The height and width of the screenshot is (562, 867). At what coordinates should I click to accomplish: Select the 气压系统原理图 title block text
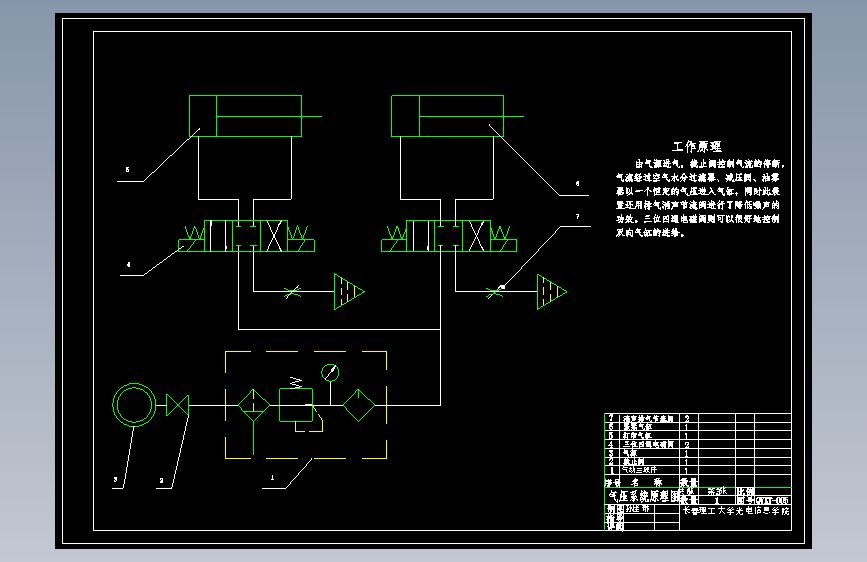[x=643, y=496]
